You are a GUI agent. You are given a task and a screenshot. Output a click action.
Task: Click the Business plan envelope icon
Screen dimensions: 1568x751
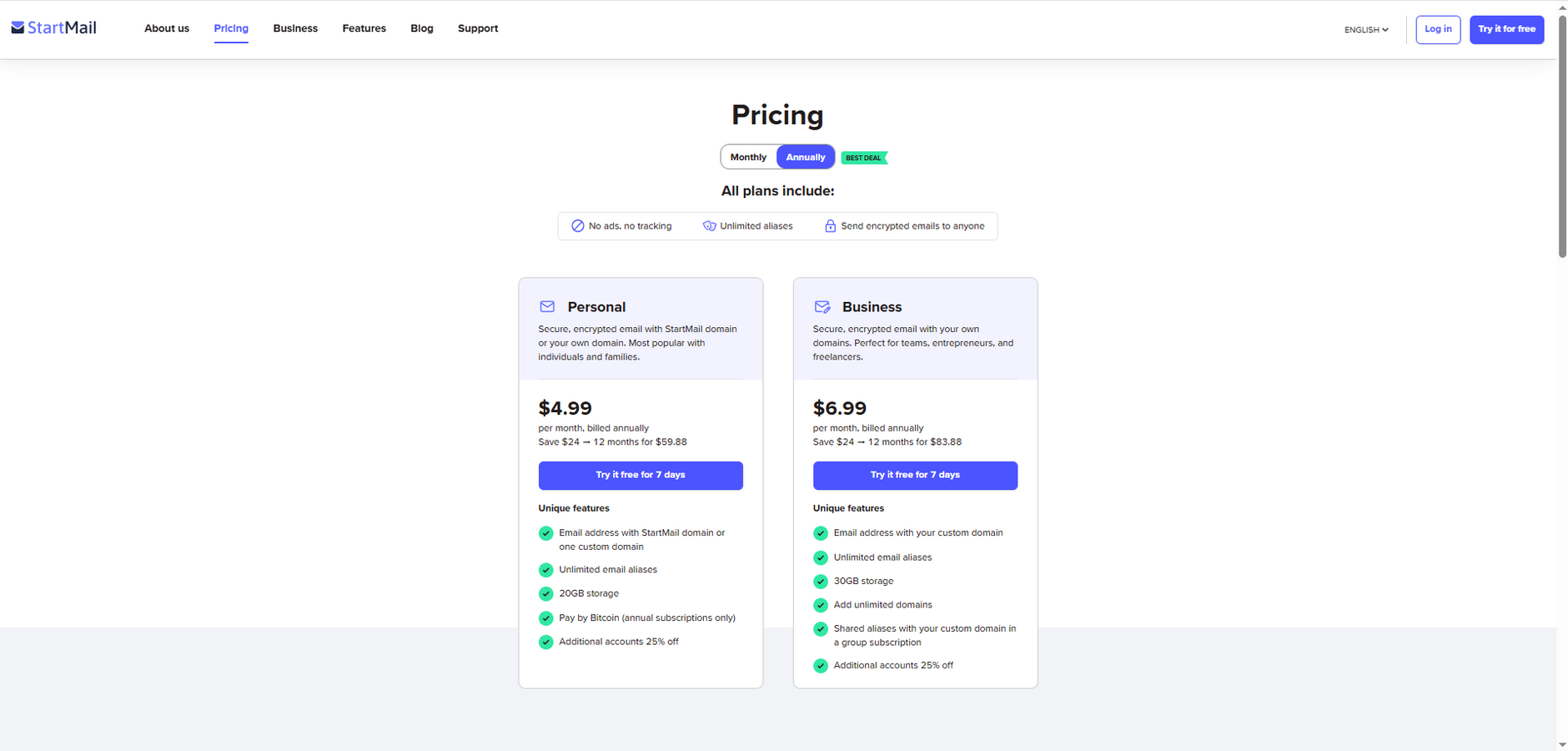pos(822,306)
